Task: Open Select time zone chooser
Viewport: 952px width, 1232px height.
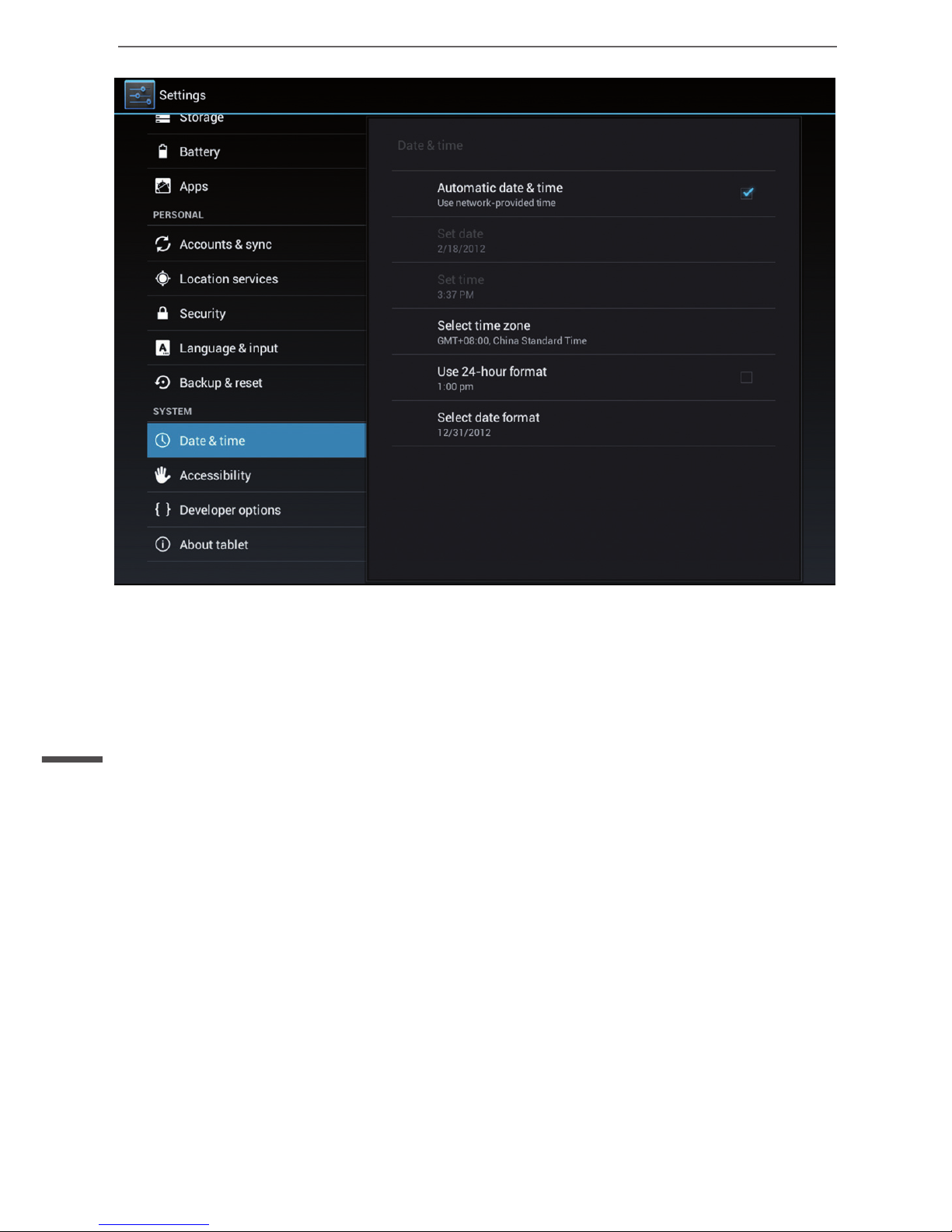Action: point(583,332)
